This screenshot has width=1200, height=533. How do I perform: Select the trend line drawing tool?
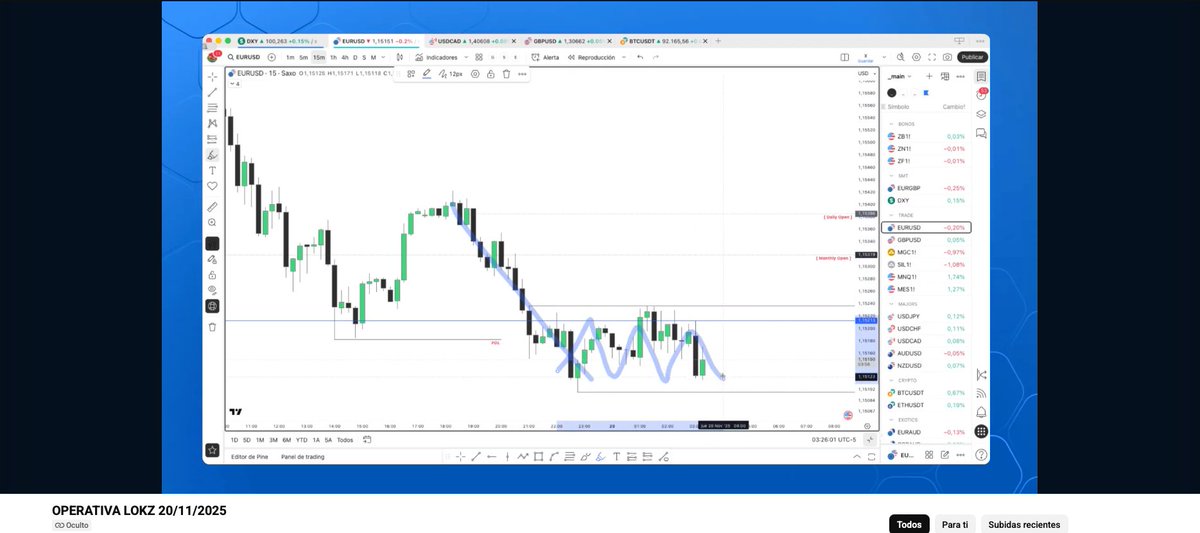[212, 92]
